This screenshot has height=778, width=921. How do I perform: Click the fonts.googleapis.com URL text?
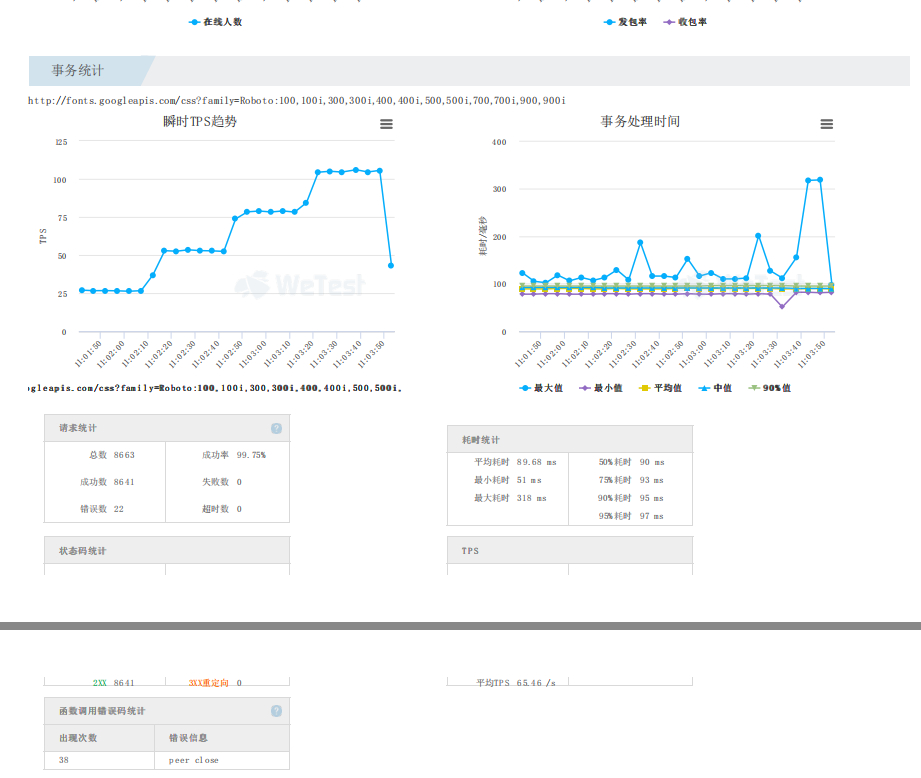tap(297, 100)
